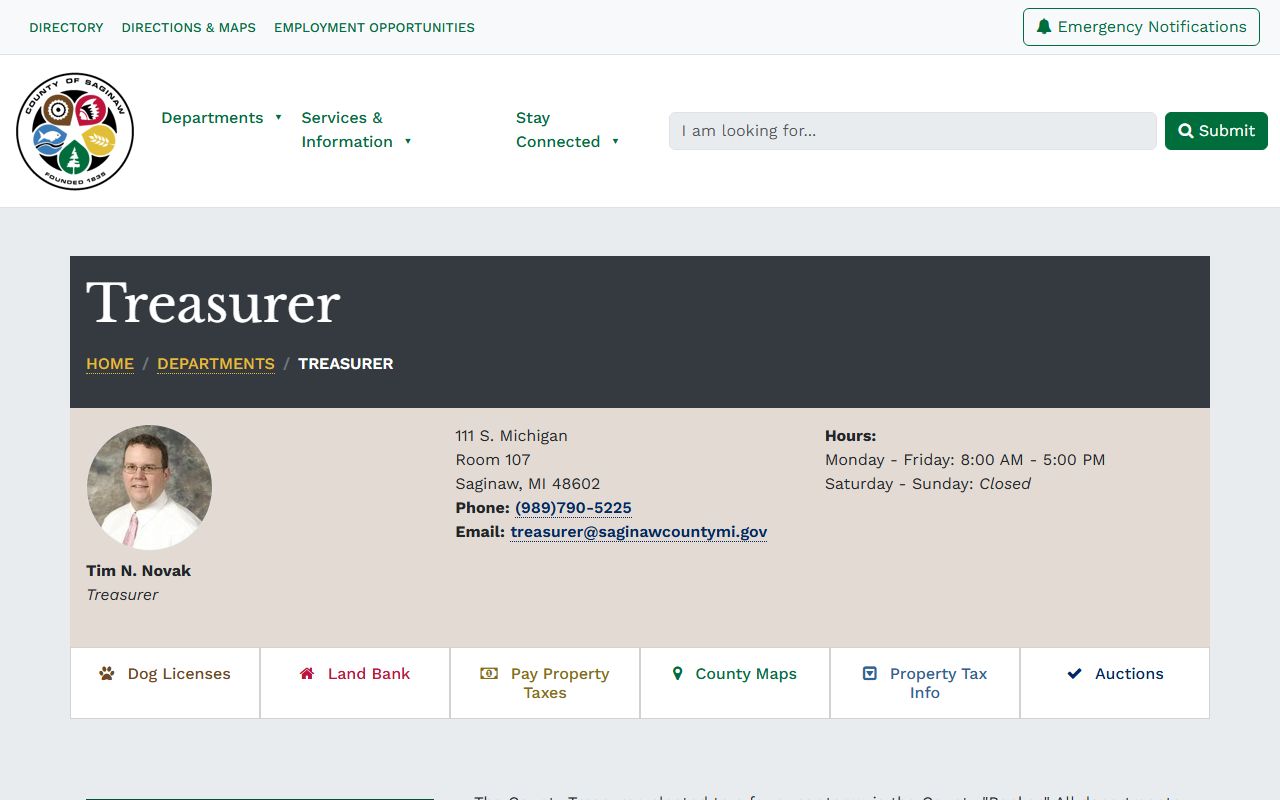The height and width of the screenshot is (800, 1280).
Task: Click the map pin icon for County Maps
Action: click(x=677, y=673)
